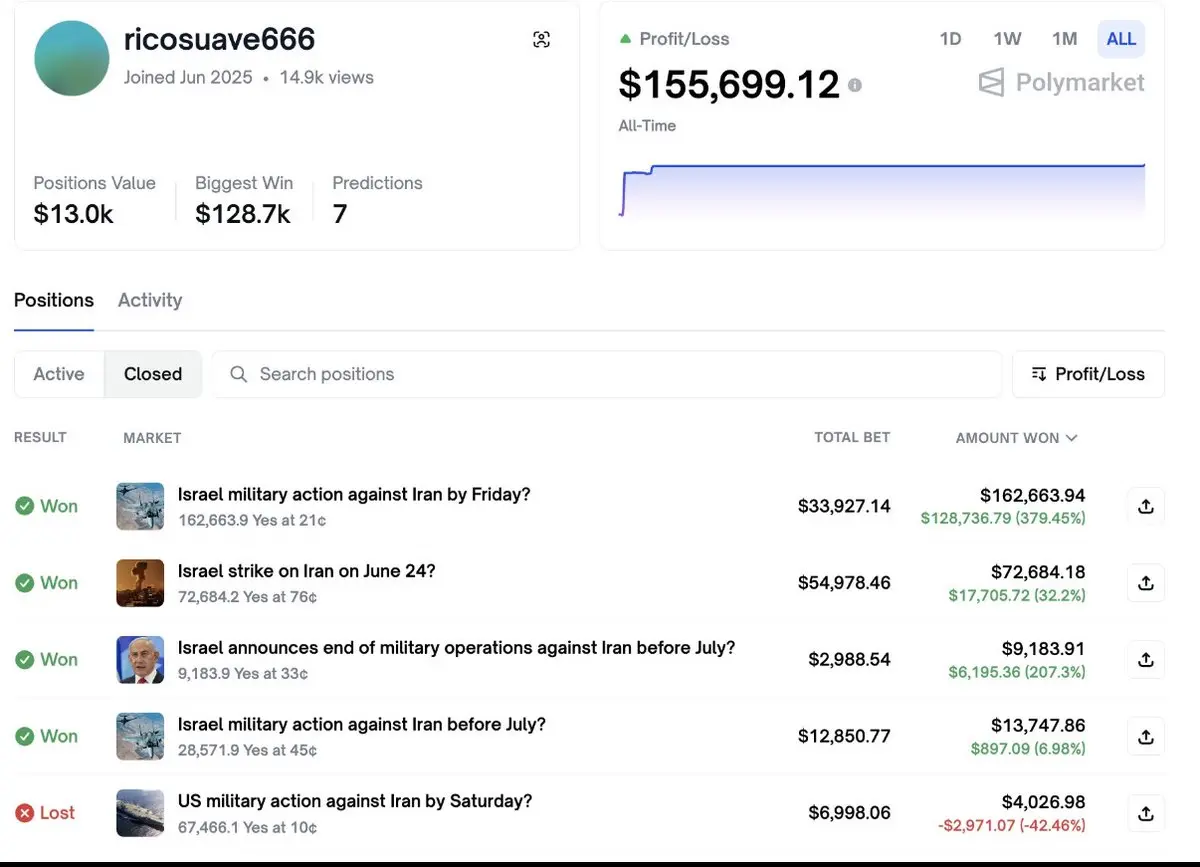Click the $162,663.94 amount won
1200x867 pixels.
[1033, 495]
